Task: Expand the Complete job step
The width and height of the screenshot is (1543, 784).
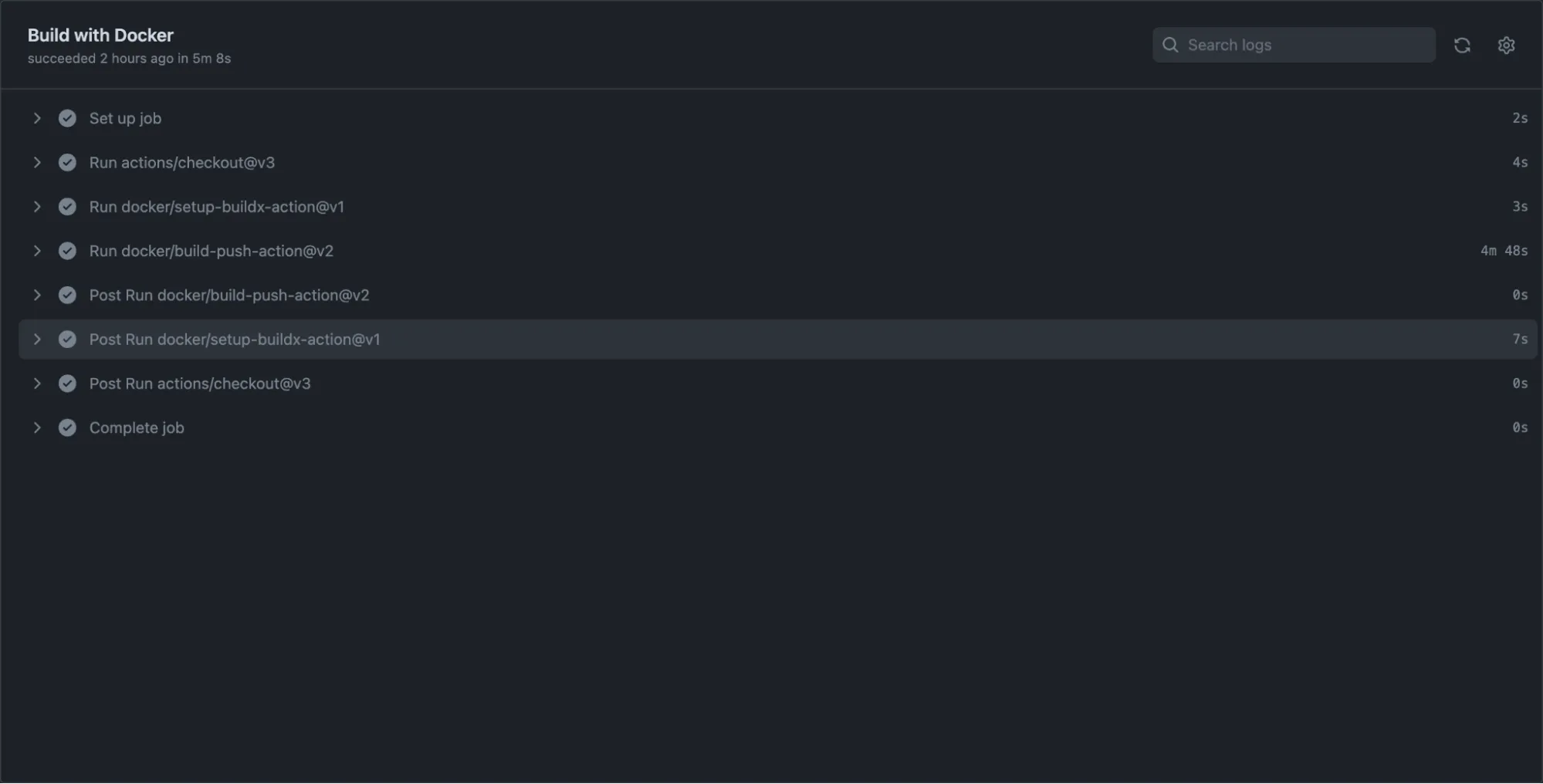Action: point(37,427)
